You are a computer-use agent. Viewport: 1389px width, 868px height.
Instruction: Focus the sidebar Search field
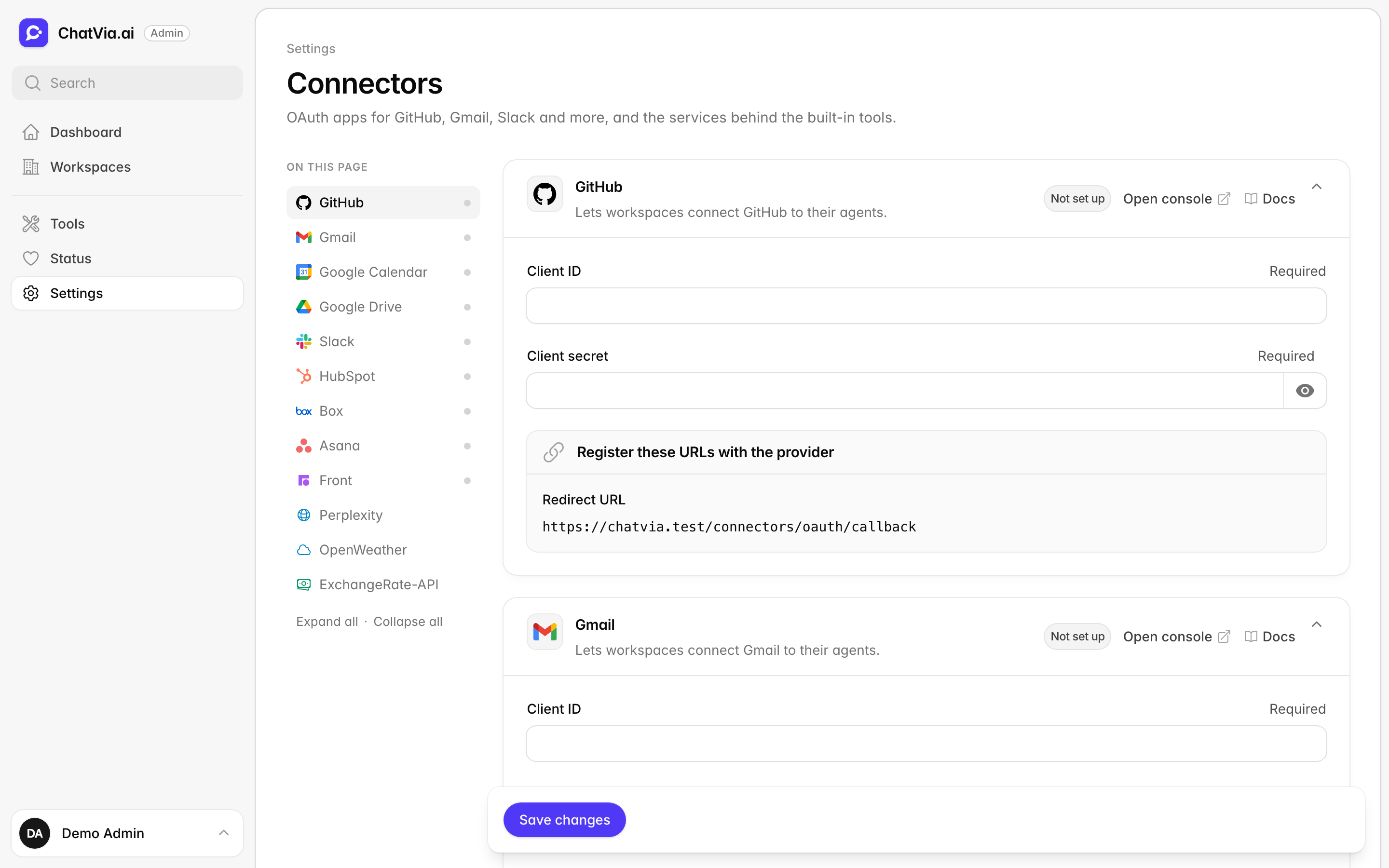tap(127, 83)
